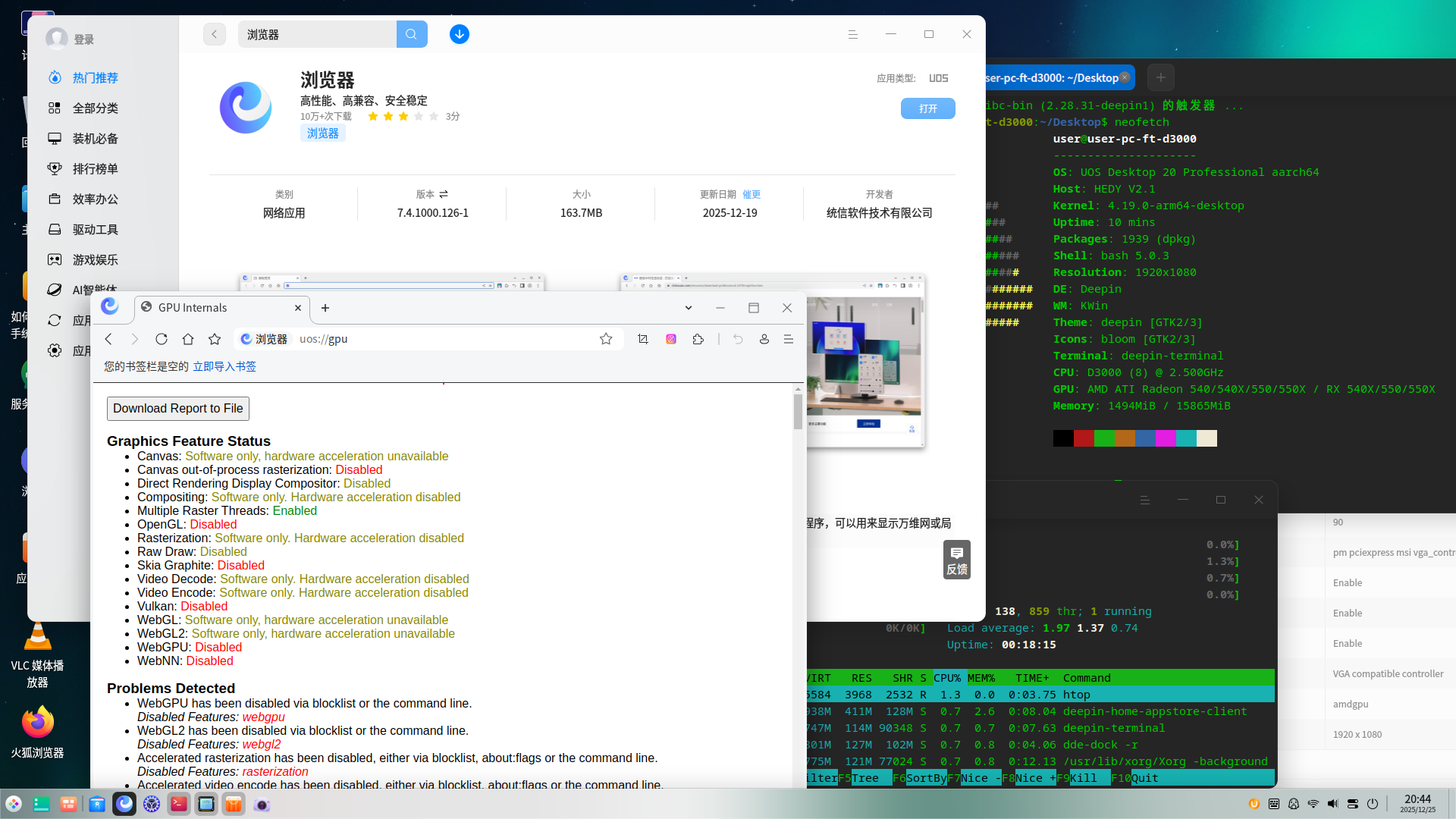Click the version switch arrows next to 7.4.1000.126-1
This screenshot has width=1456, height=819.
(443, 194)
